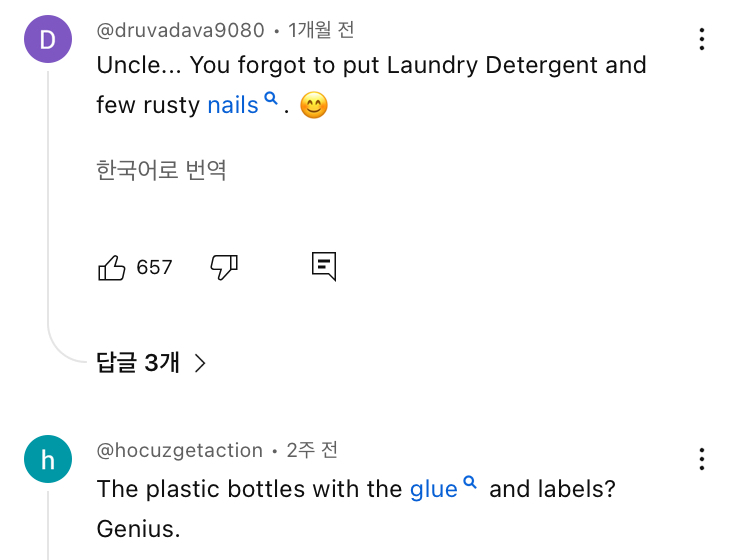Viewport: 750px width, 560px height.
Task: Expand the 답글 3개 replies
Action: [138, 362]
